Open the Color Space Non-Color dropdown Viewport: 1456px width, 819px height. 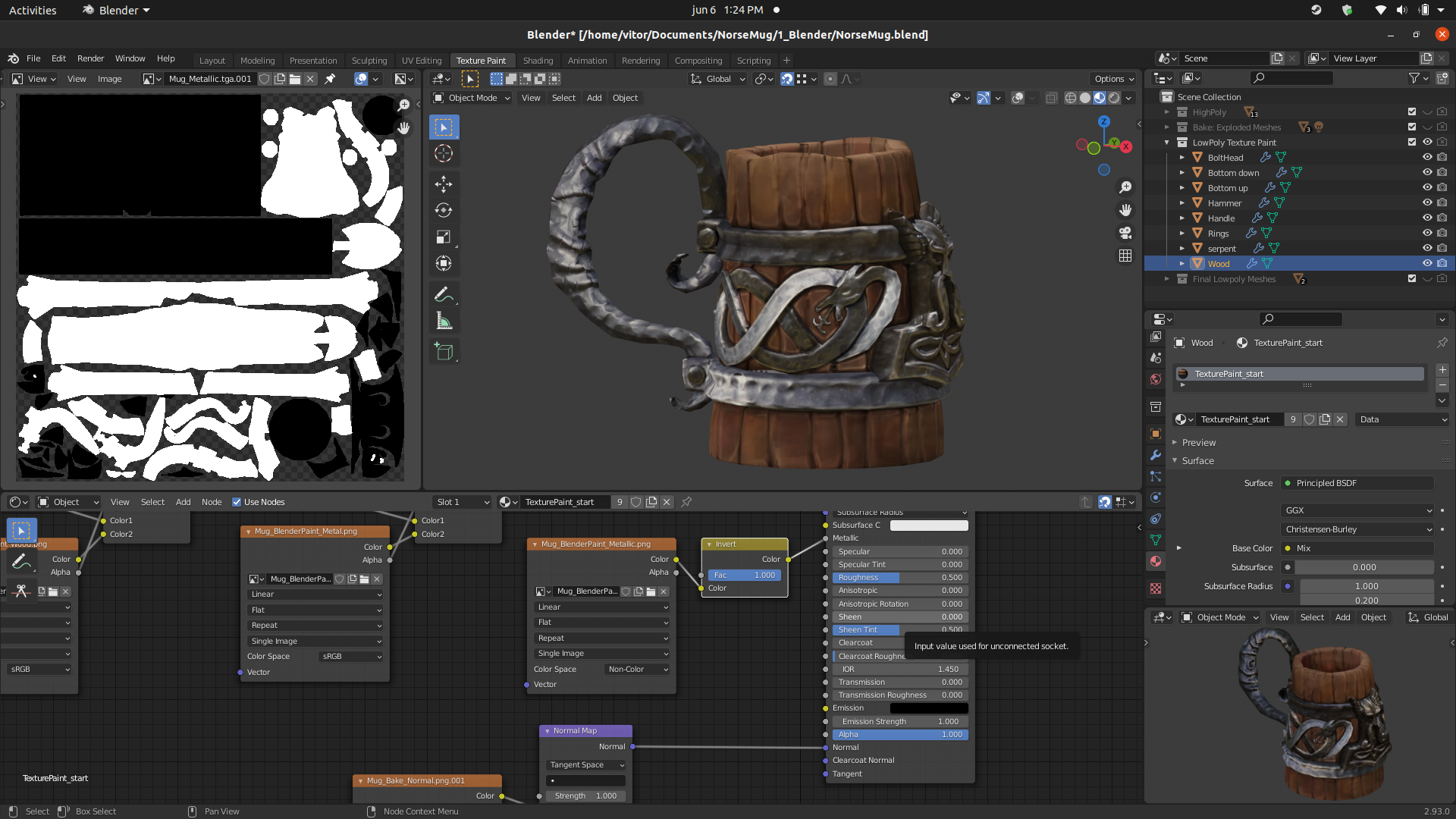point(638,670)
